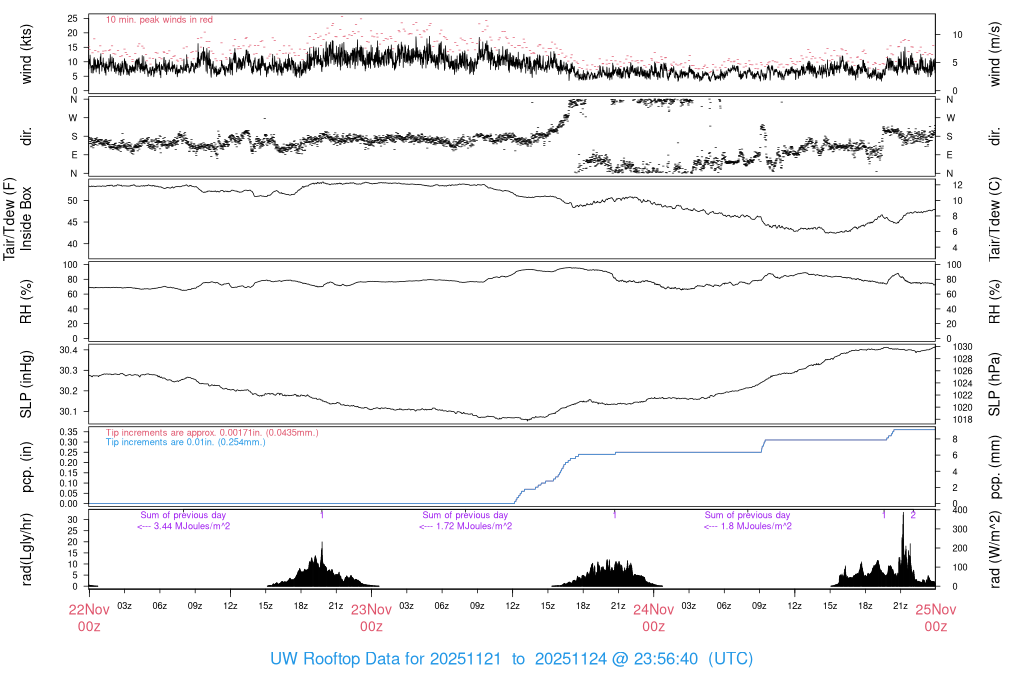1024x700 pixels.
Task: Click the 'rad (W/m^2)' axis label
Action: point(994,549)
